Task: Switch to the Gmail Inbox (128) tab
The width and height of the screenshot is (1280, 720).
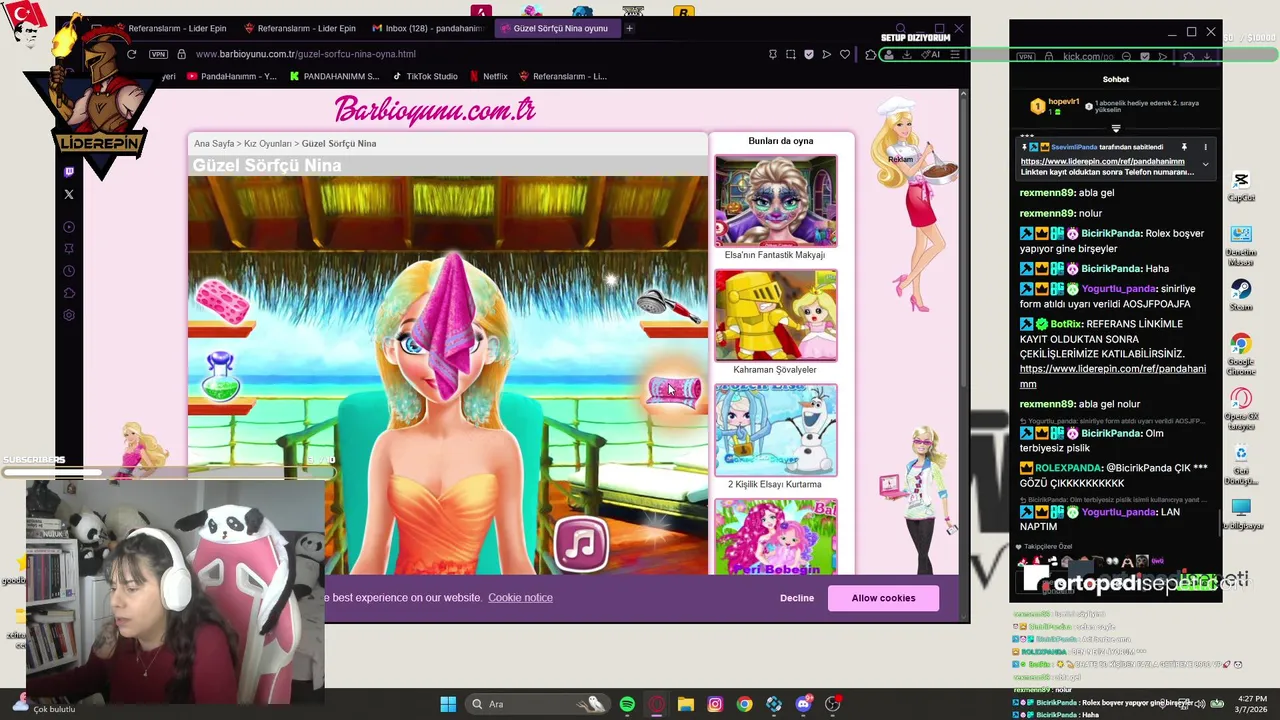Action: pyautogui.click(x=428, y=28)
